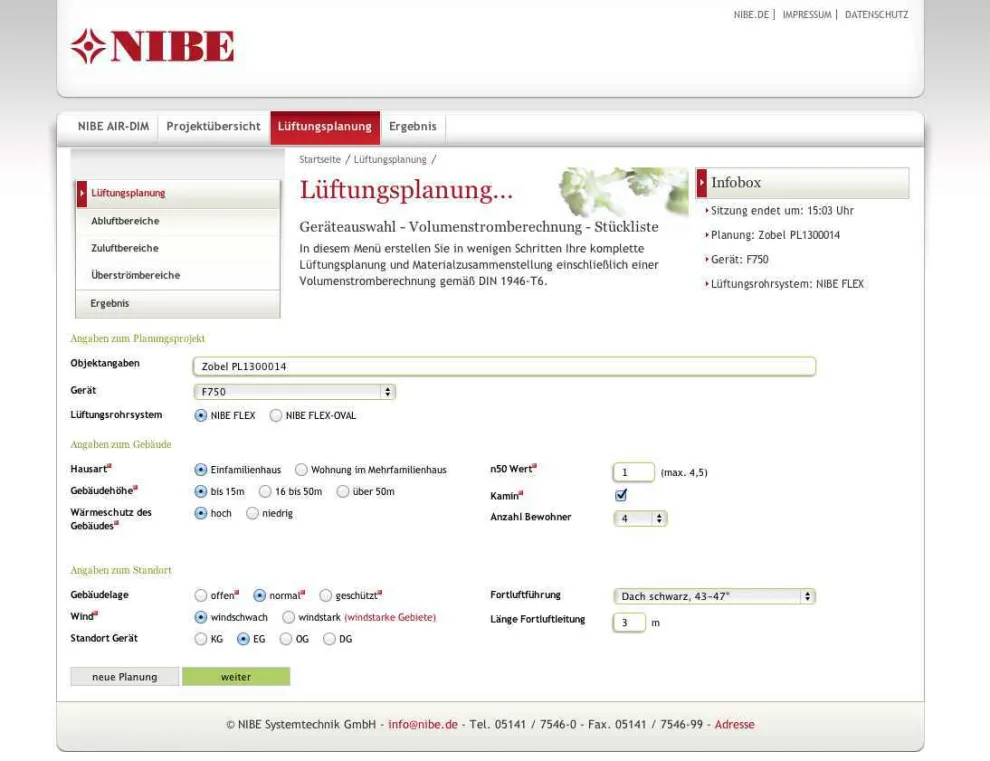The width and height of the screenshot is (990, 761).
Task: Click the Gebäudehöhe help marker
Action: pyautogui.click(x=135, y=488)
